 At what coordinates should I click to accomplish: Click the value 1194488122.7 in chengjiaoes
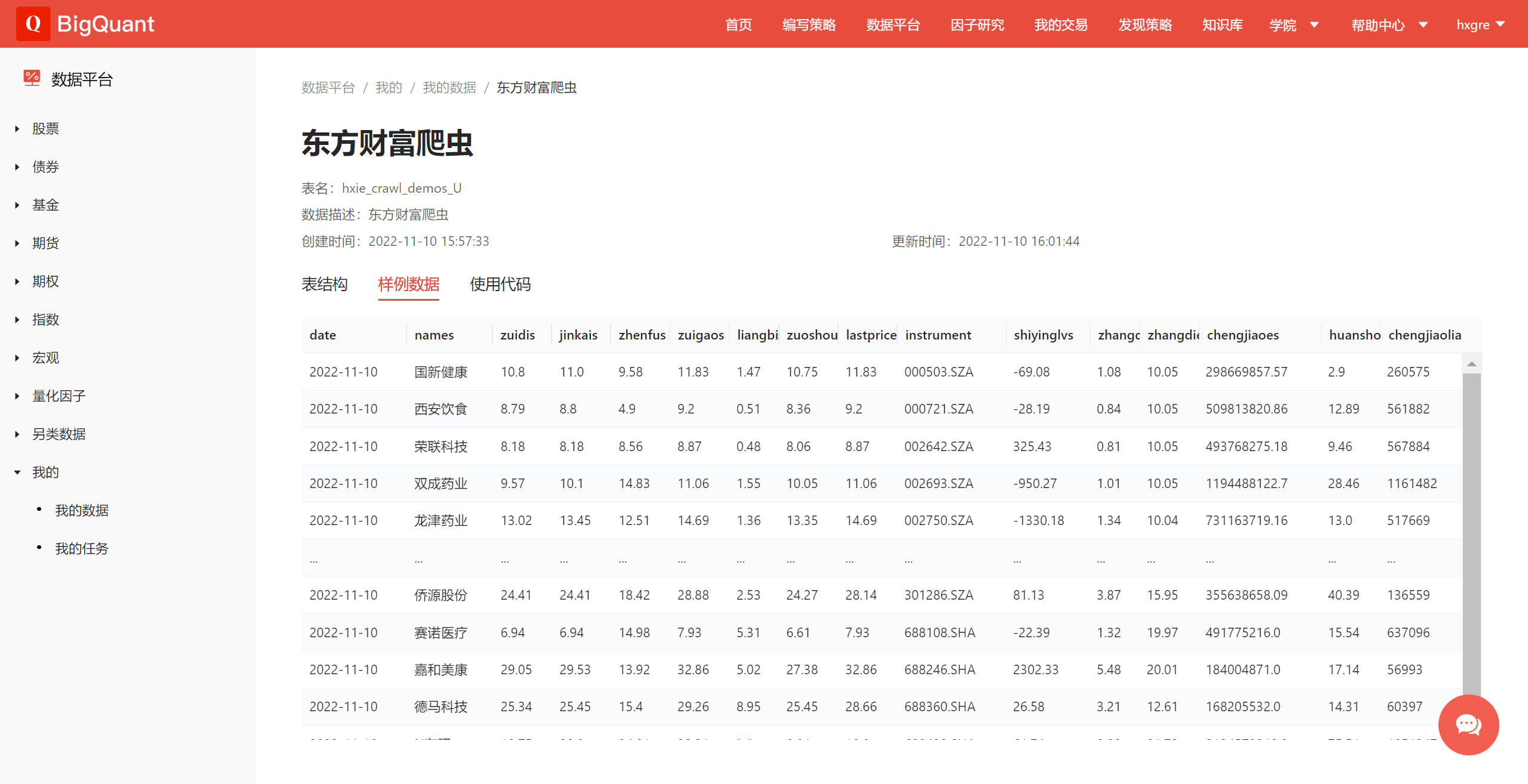pos(1246,484)
